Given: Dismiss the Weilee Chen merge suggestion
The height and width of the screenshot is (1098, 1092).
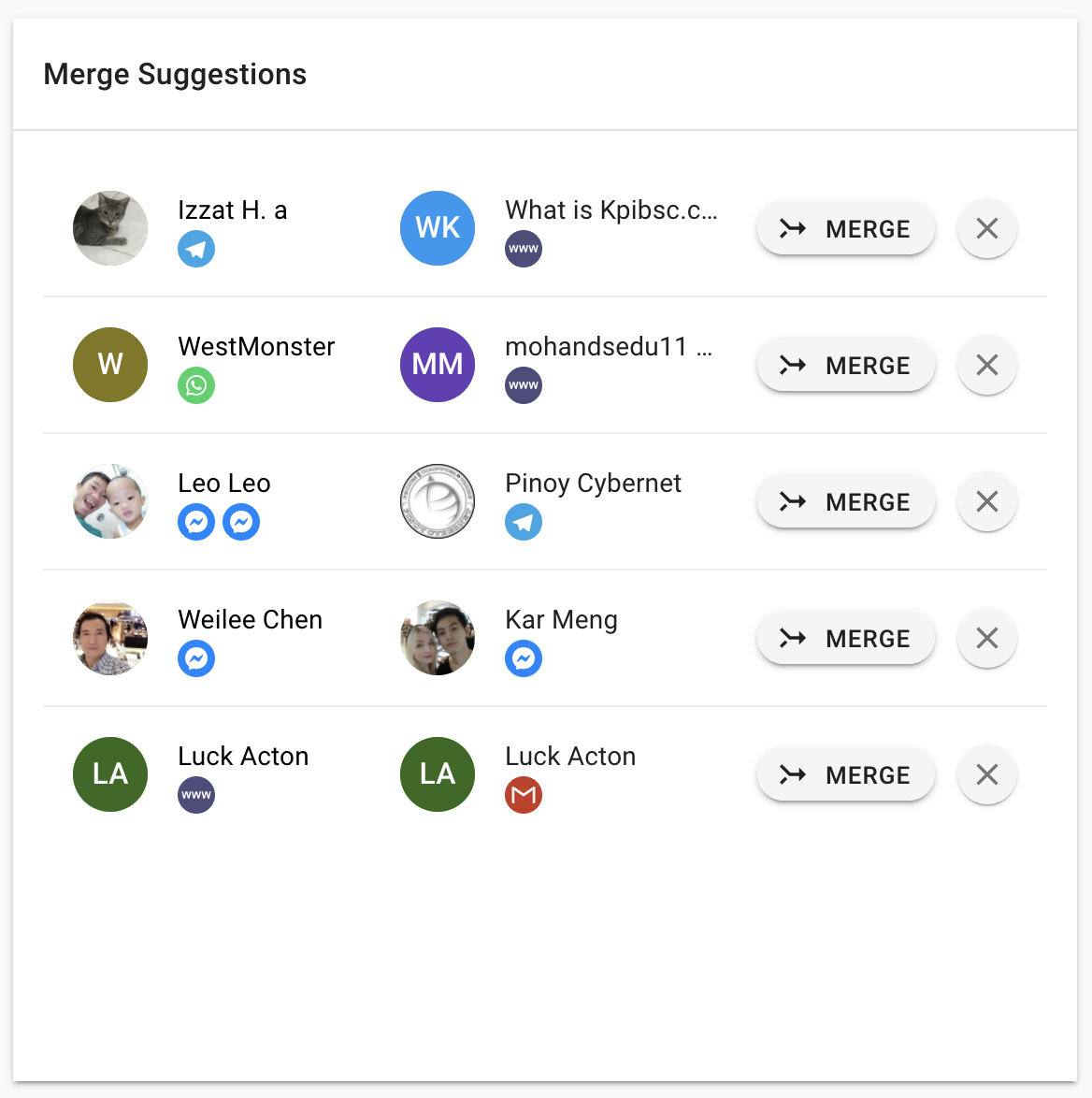Looking at the screenshot, I should click(x=986, y=638).
